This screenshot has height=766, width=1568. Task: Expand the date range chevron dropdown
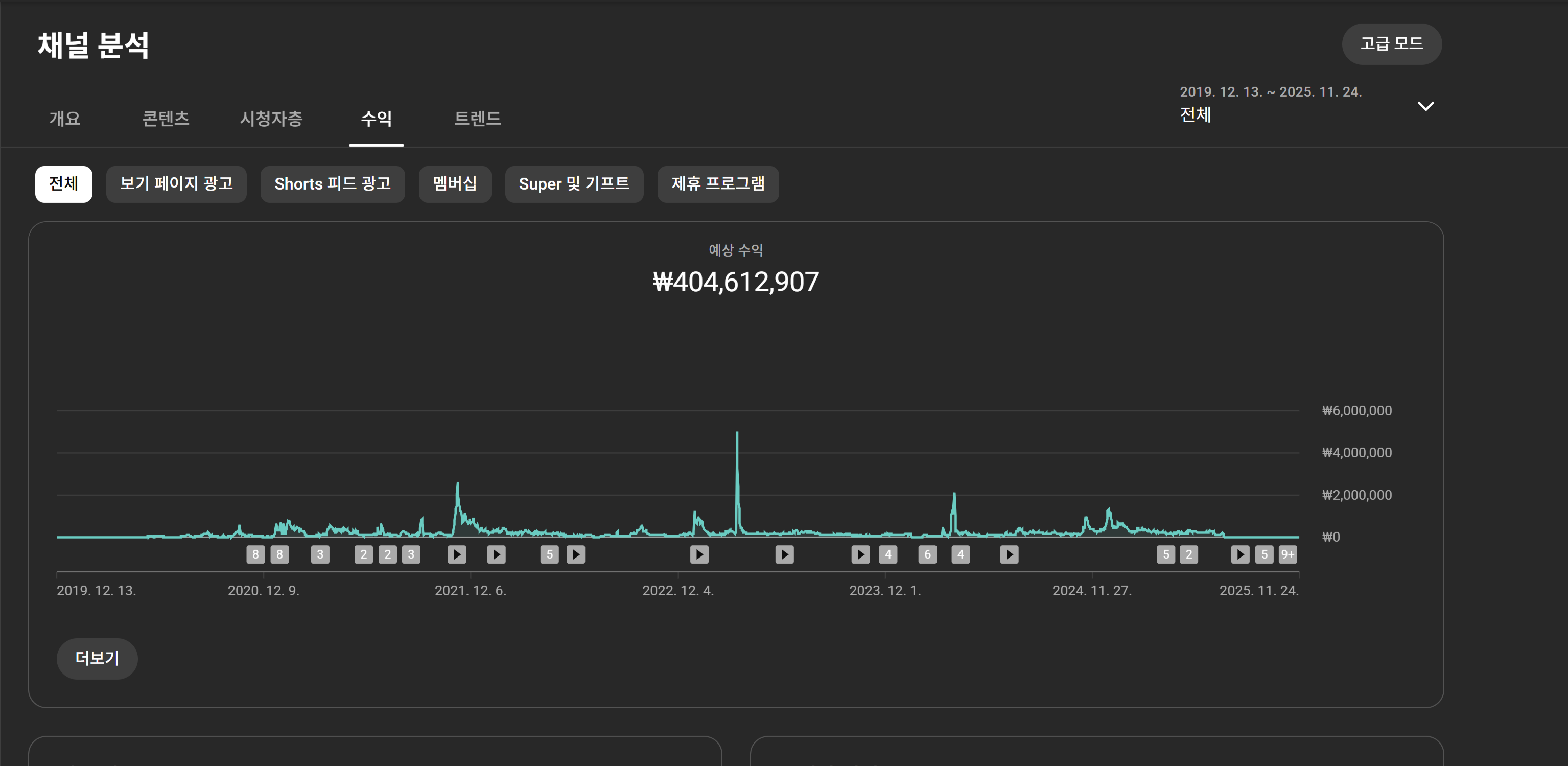1425,107
